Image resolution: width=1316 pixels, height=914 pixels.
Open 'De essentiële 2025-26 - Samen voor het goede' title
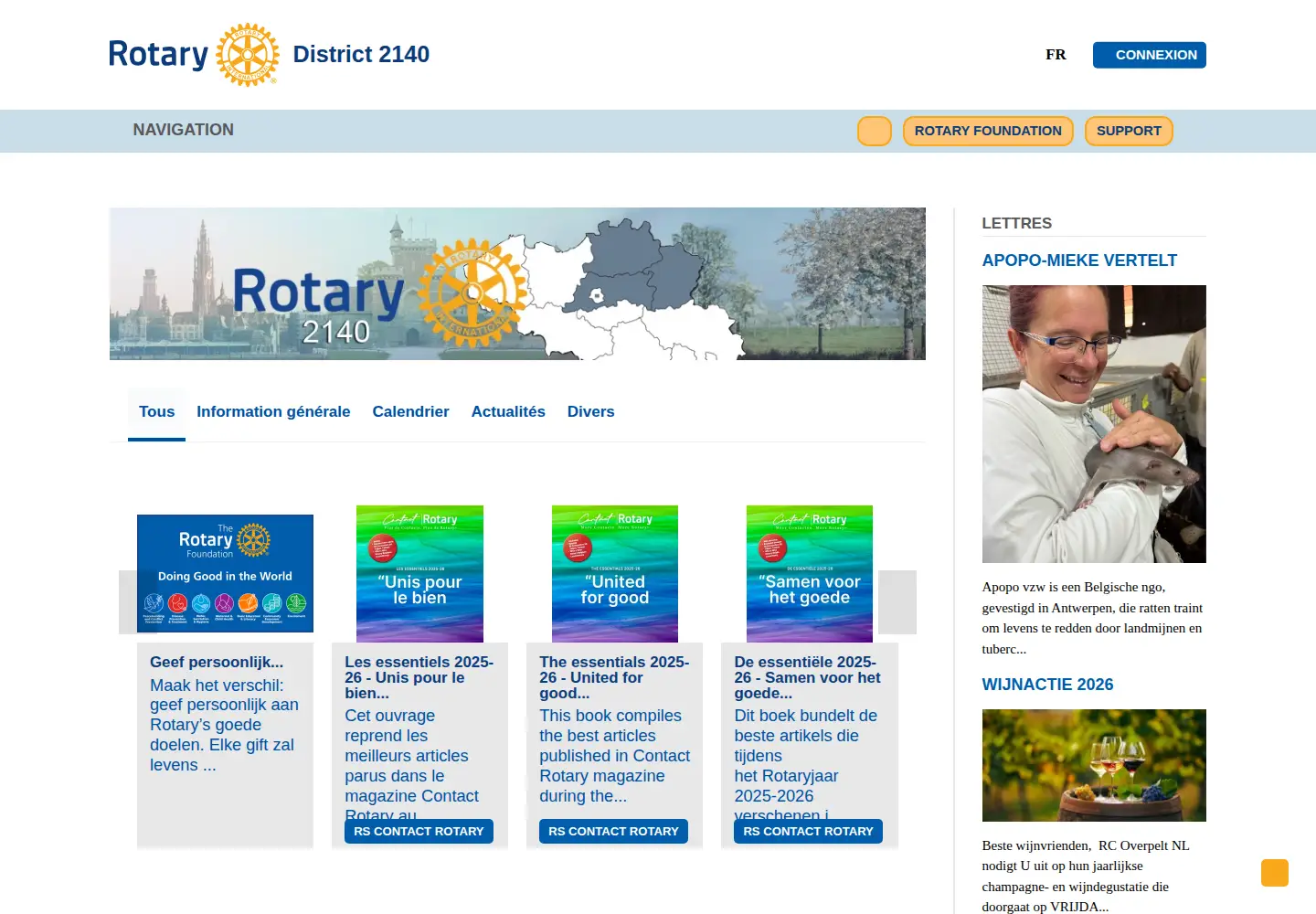tap(809, 677)
